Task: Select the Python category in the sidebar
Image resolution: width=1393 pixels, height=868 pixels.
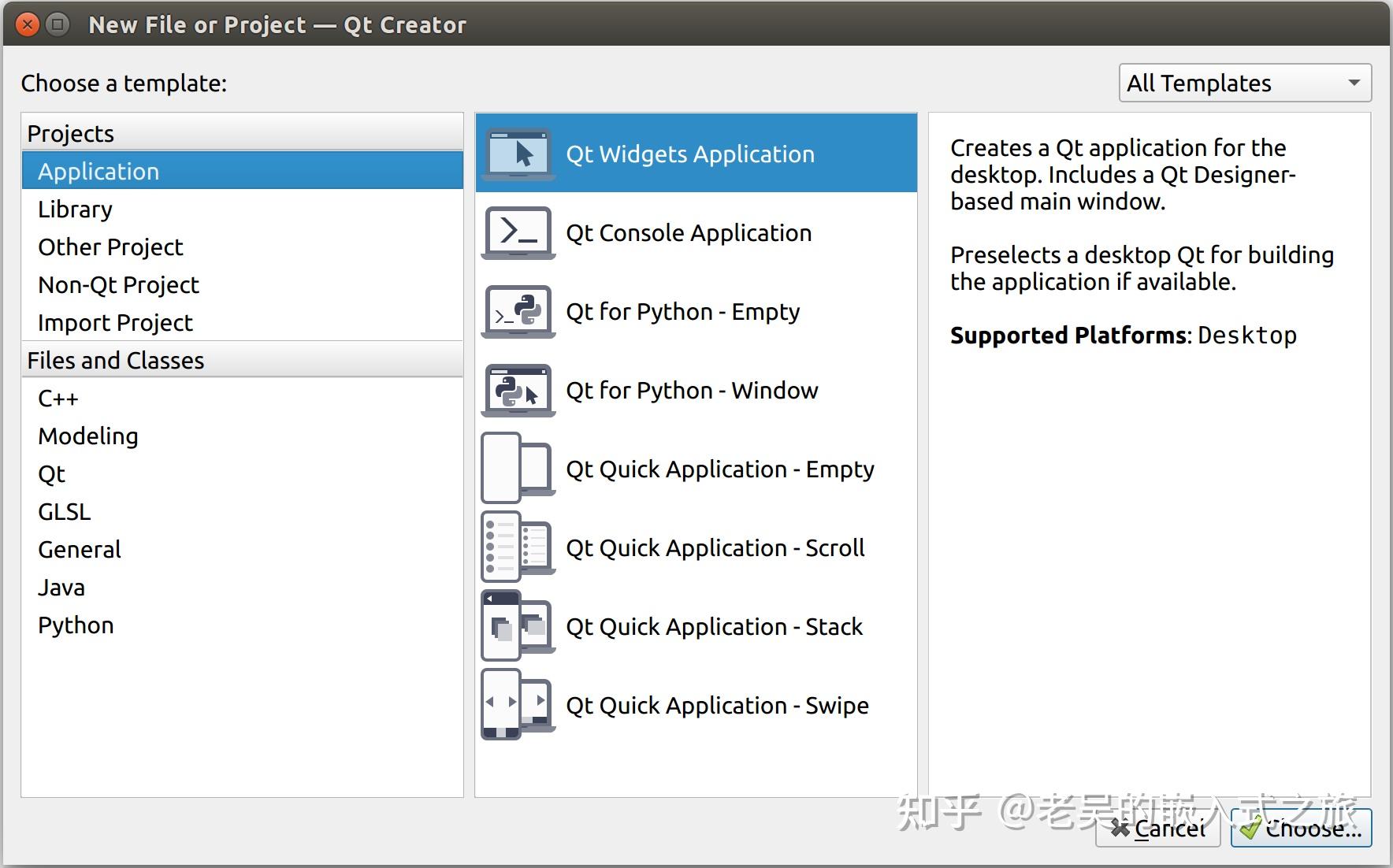Action: click(75, 625)
